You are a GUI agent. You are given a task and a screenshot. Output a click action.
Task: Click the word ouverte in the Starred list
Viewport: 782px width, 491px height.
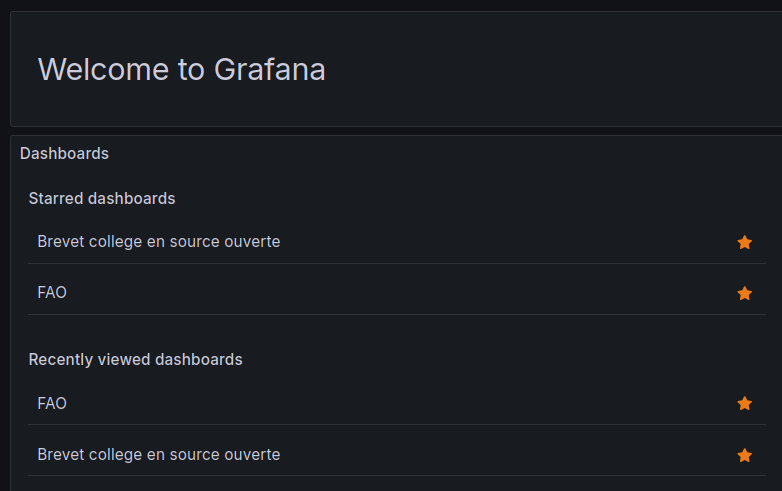coord(252,241)
